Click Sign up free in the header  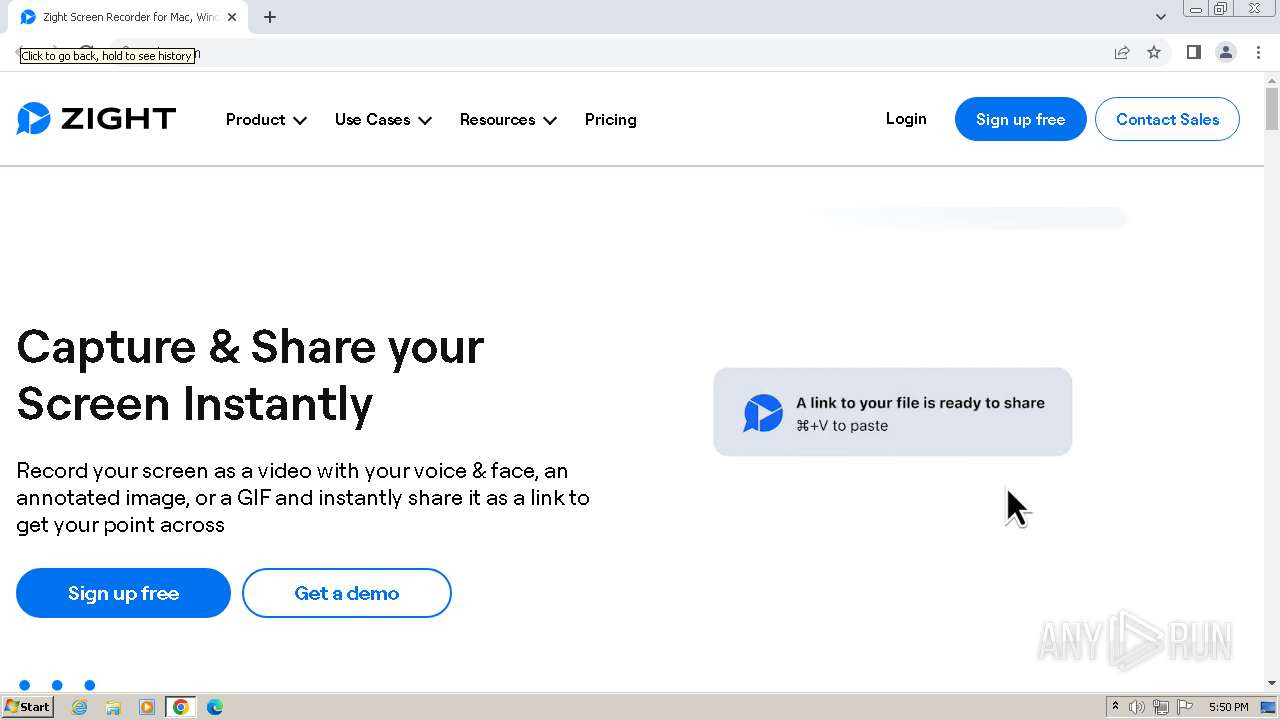tap(1020, 119)
